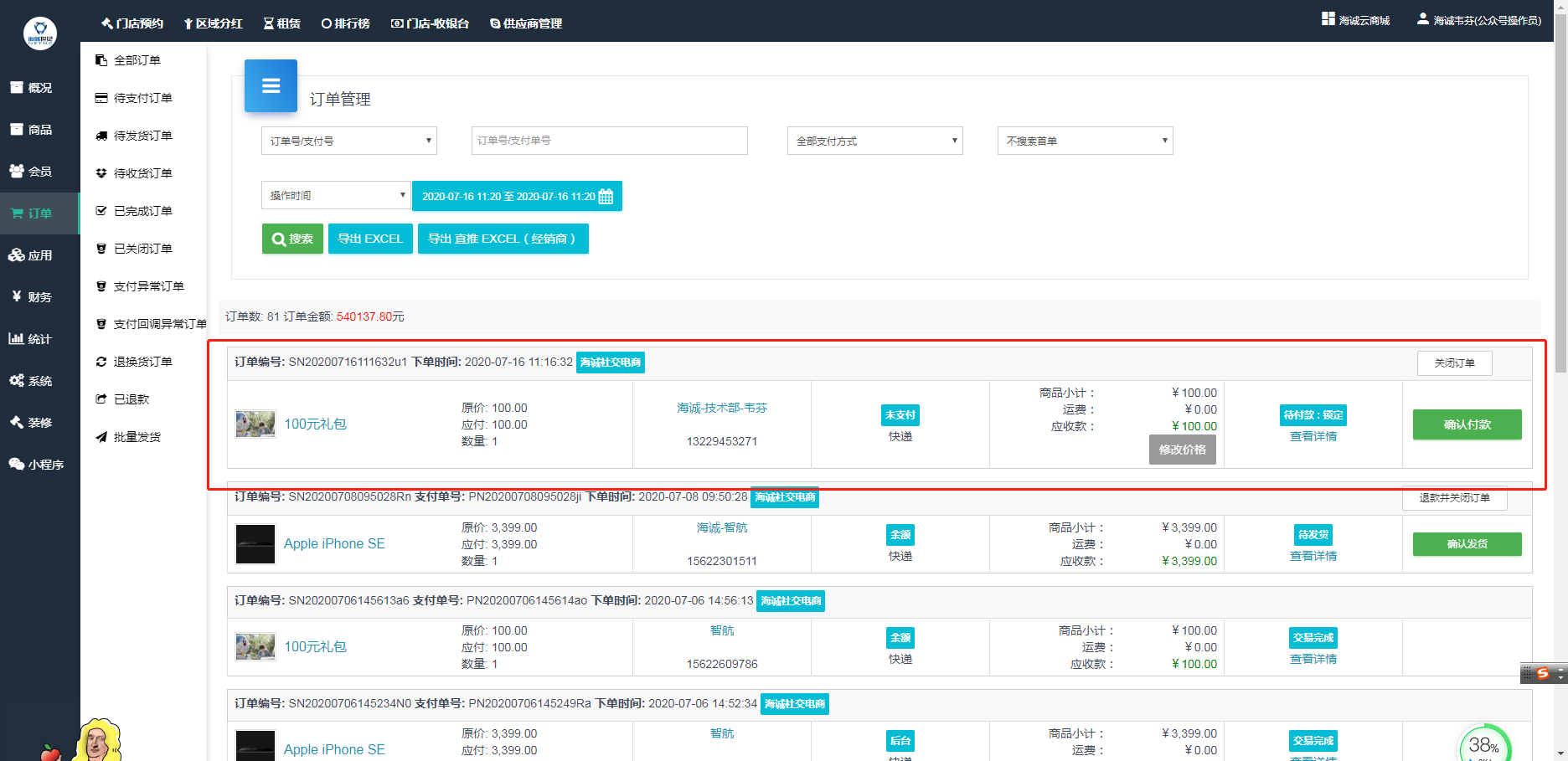The image size is (1568, 761).
Task: Open the 操作时间 time type dropdown
Action: click(x=336, y=196)
